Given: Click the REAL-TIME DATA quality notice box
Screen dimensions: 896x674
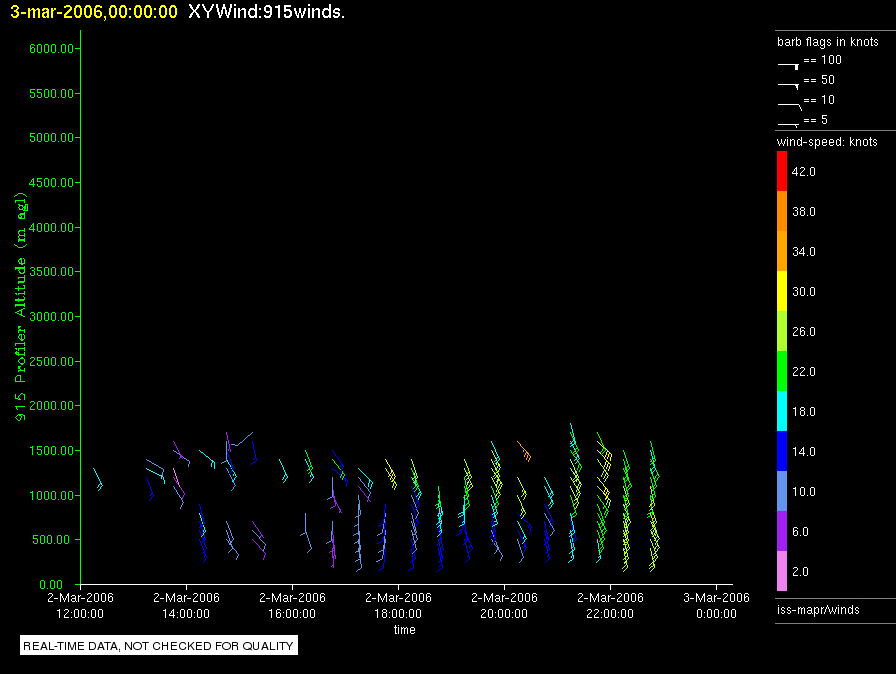Looking at the screenshot, I should (x=159, y=646).
